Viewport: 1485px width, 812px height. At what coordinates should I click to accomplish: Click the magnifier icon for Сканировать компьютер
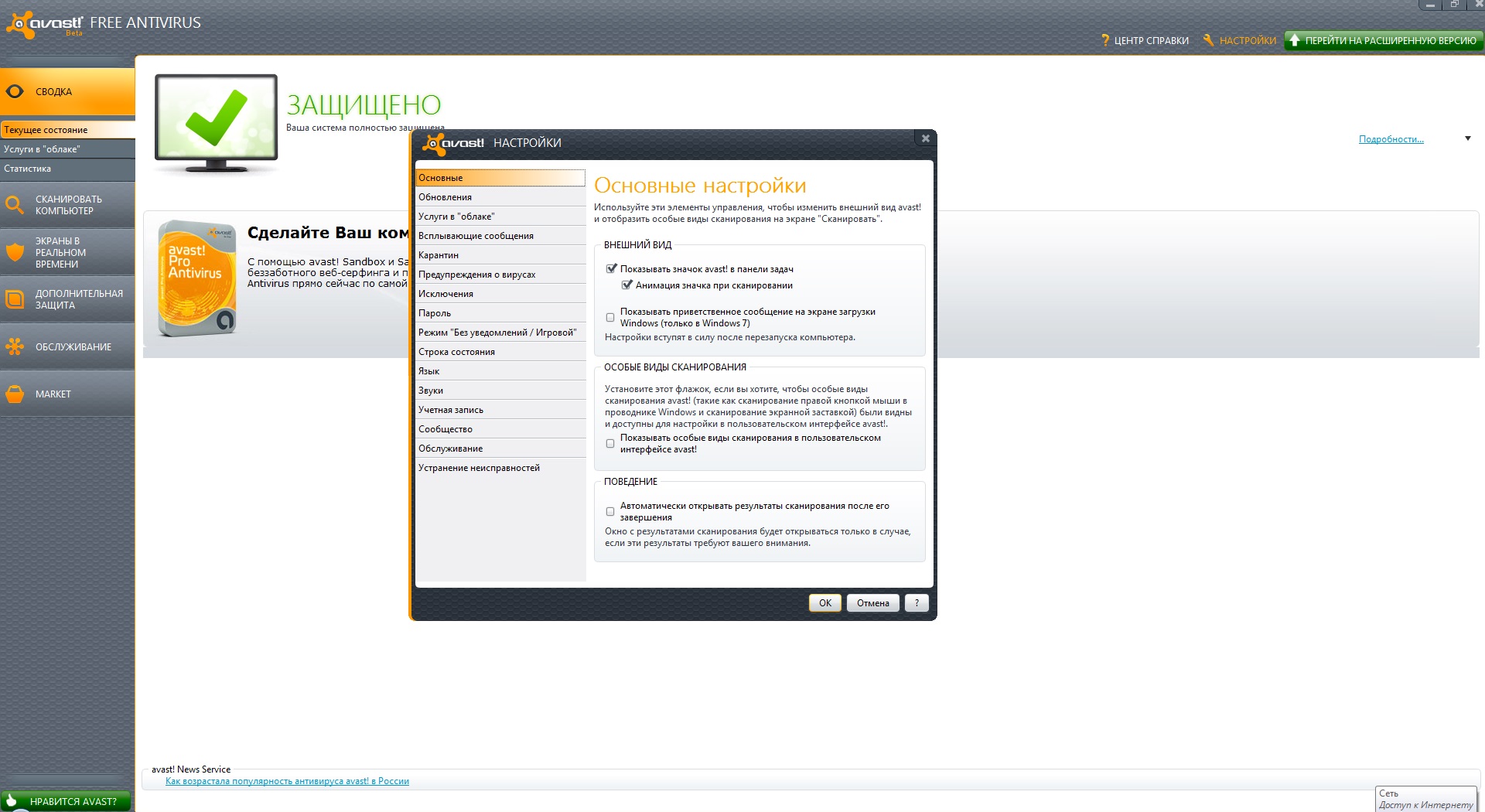pyautogui.click(x=15, y=205)
